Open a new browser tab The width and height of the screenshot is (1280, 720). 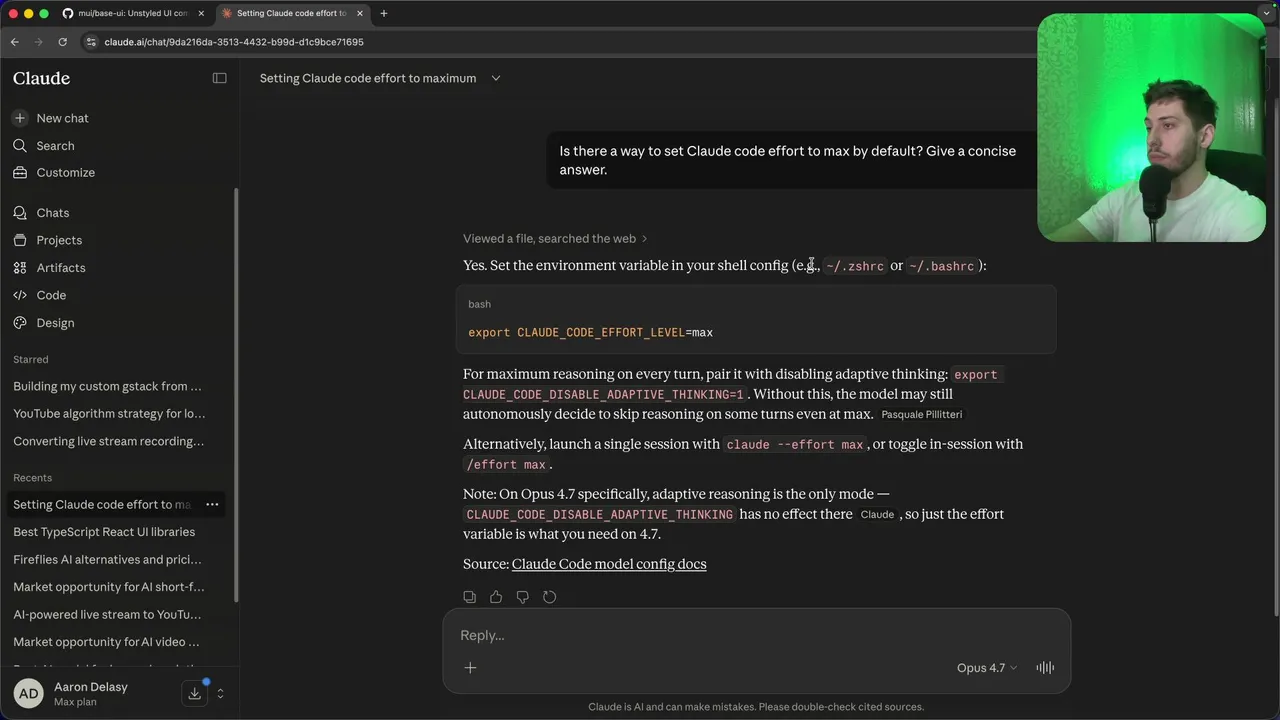click(x=384, y=14)
